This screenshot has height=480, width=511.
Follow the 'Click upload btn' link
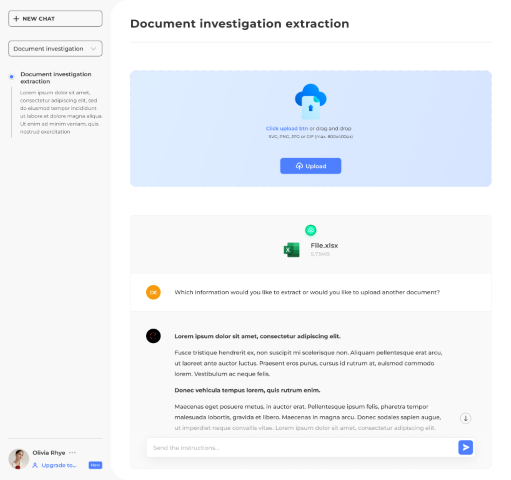point(287,128)
